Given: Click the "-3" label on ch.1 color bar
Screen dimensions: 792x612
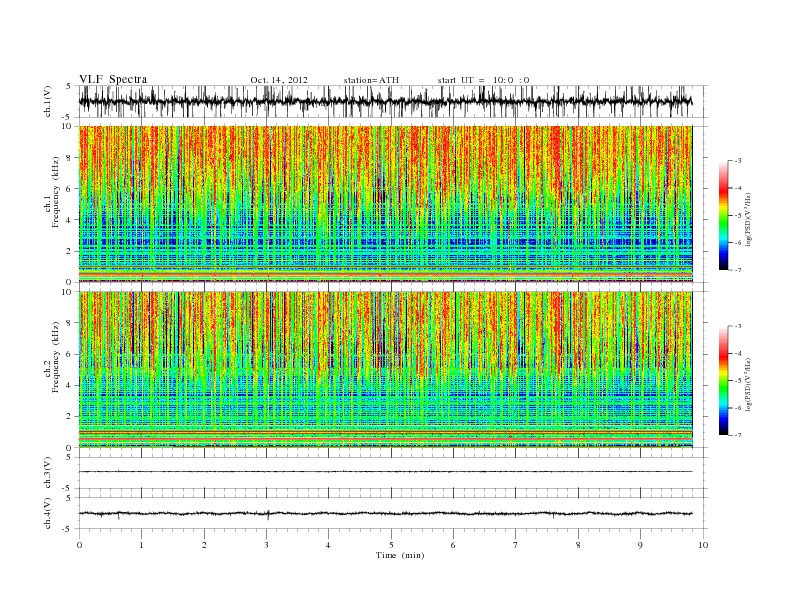Looking at the screenshot, I should 737,161.
